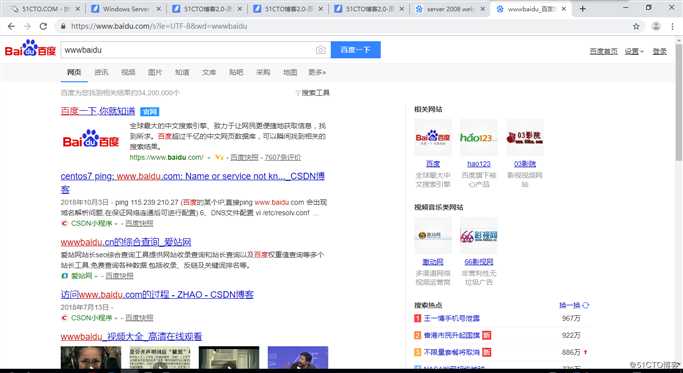Click the dropdown arrow after baidu.com green URL

[209, 157]
